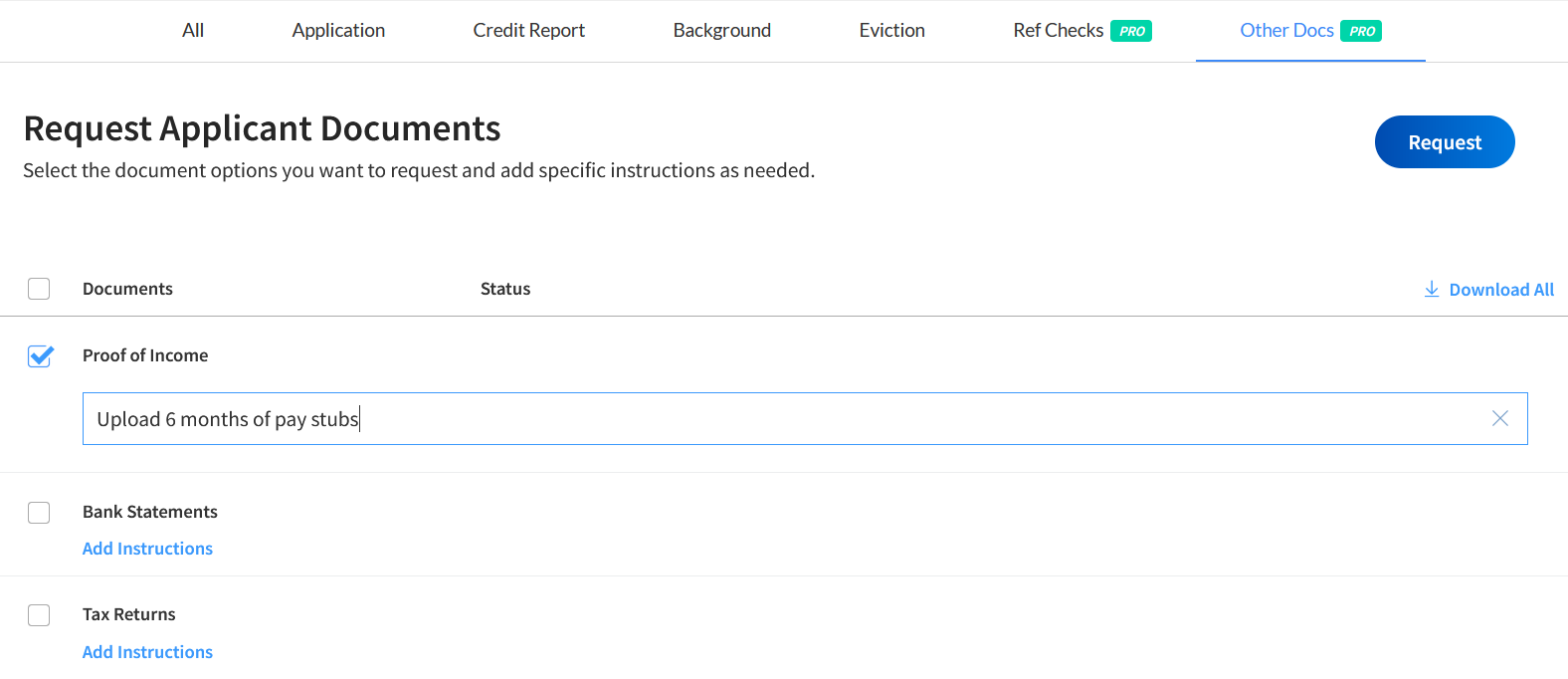Open the Application tab
Image resolution: width=1568 pixels, height=679 pixels.
tap(338, 31)
